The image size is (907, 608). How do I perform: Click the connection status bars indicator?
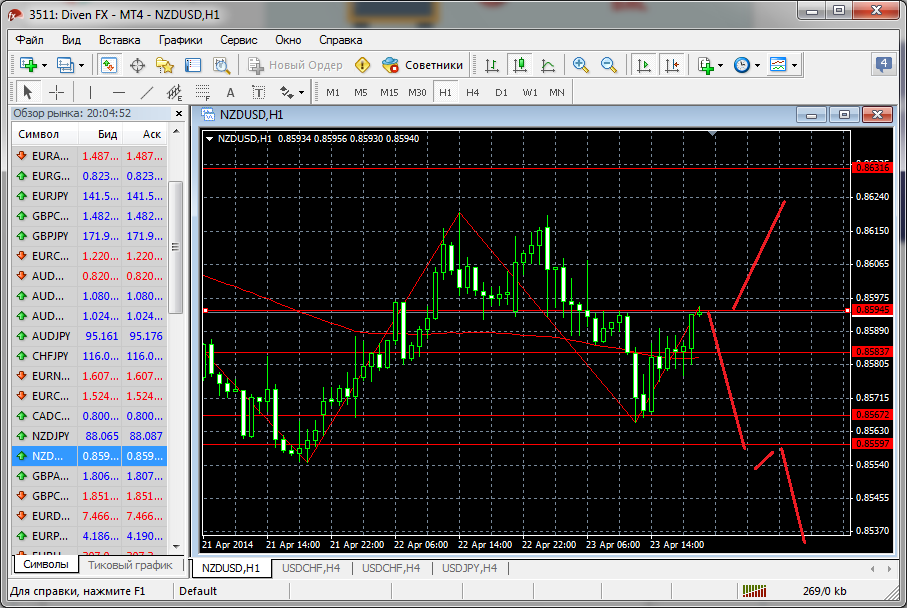[x=754, y=591]
